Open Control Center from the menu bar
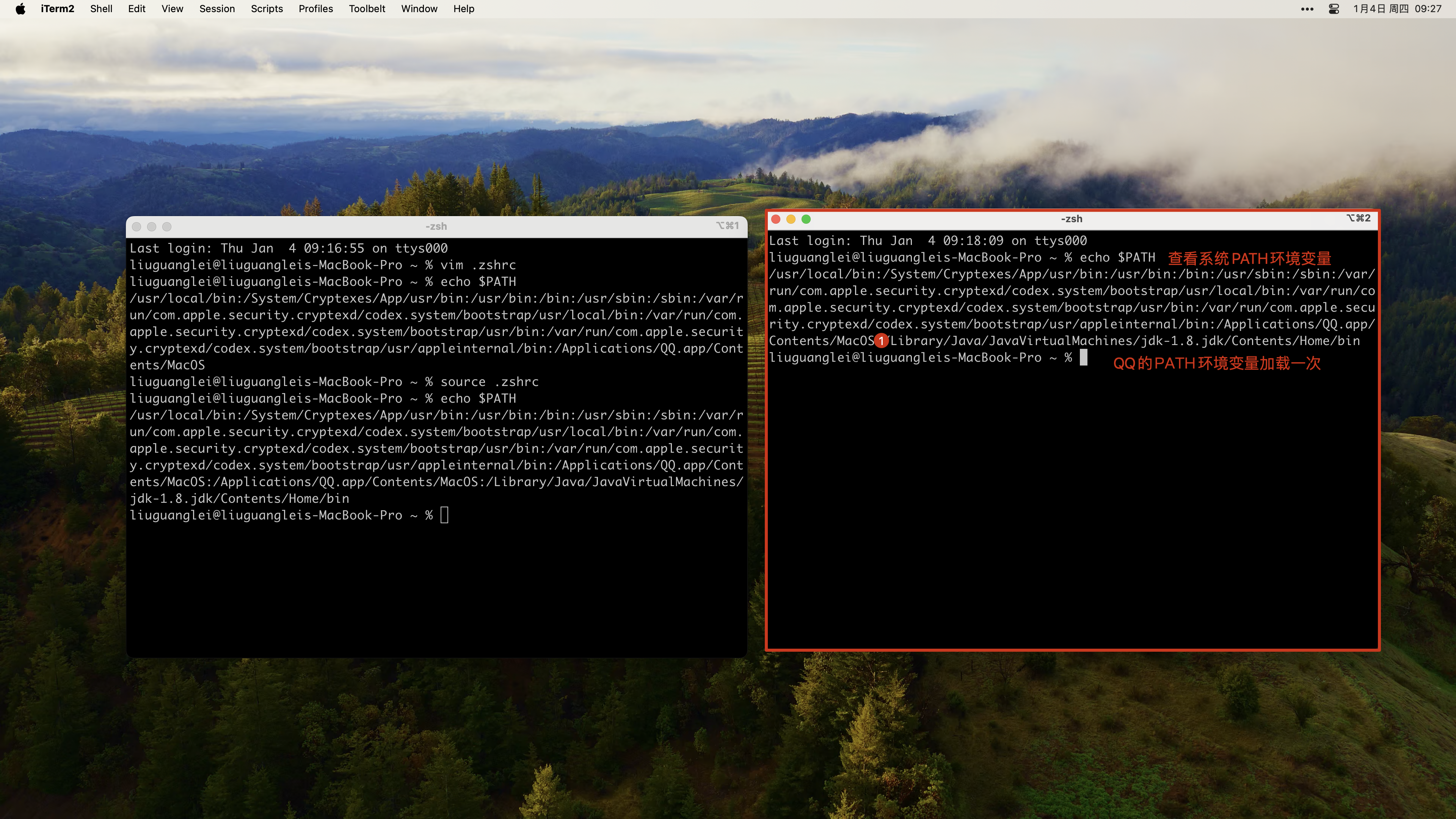The width and height of the screenshot is (1456, 819). point(1334,9)
